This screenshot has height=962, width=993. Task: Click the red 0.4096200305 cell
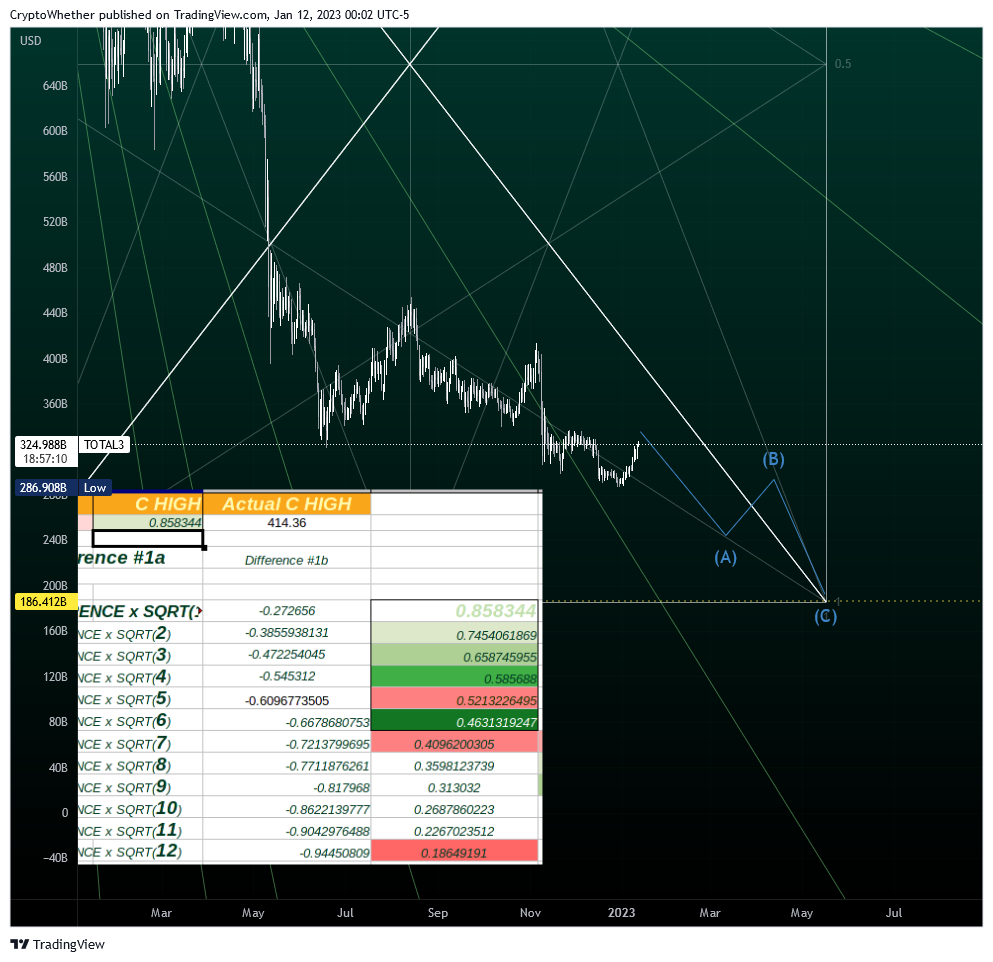click(x=455, y=744)
